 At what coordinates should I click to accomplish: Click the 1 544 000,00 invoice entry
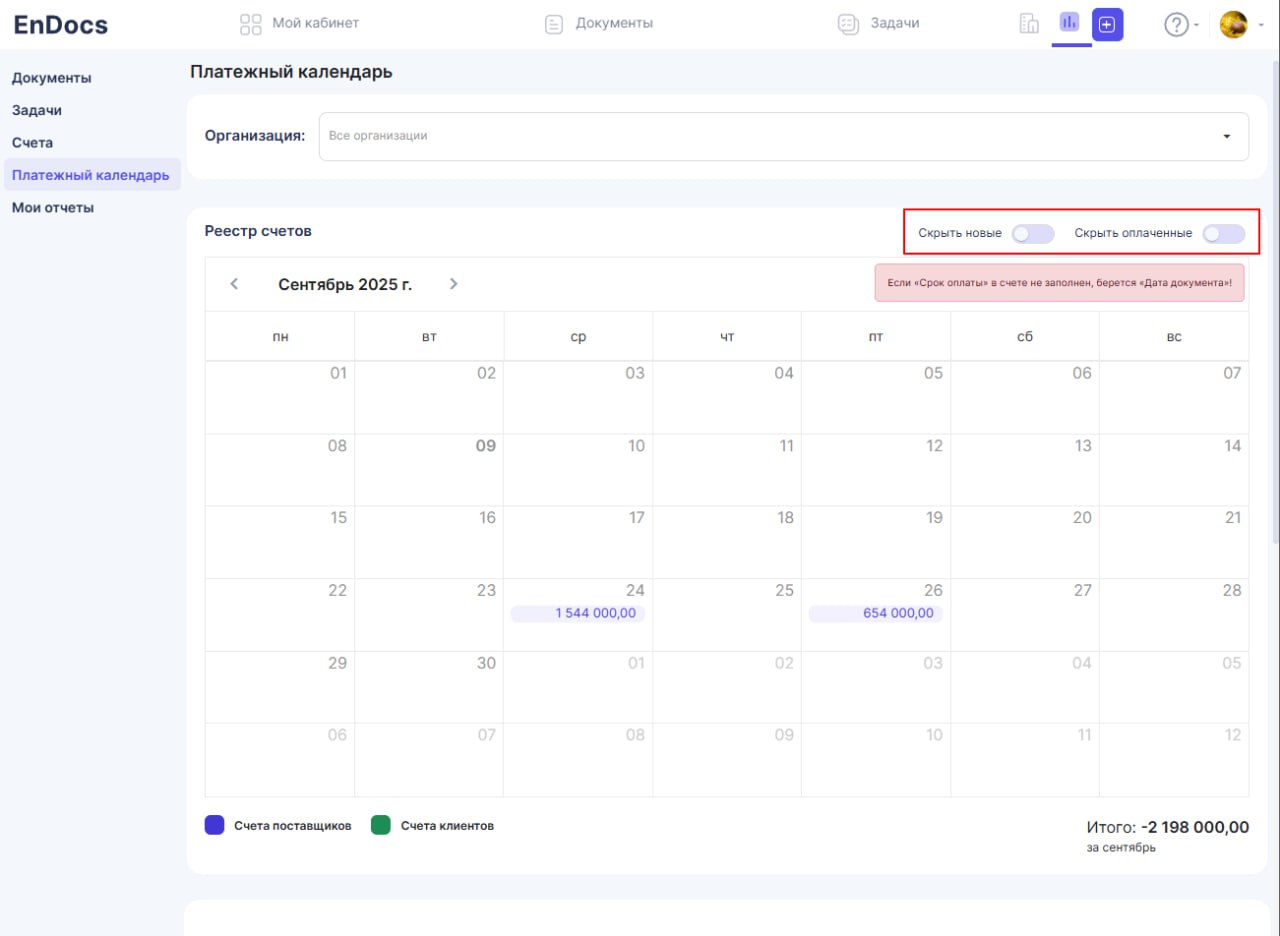click(578, 614)
